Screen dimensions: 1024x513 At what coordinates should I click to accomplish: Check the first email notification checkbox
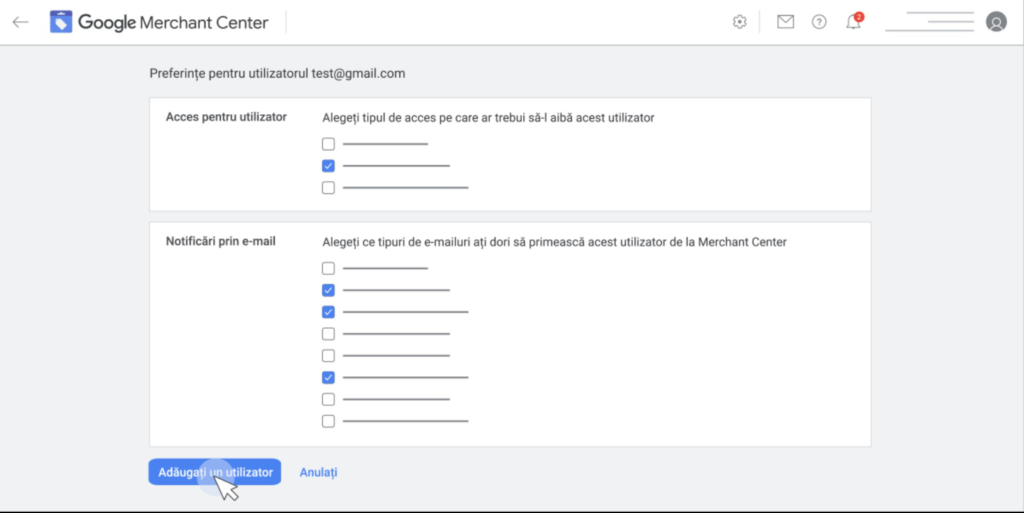[328, 268]
